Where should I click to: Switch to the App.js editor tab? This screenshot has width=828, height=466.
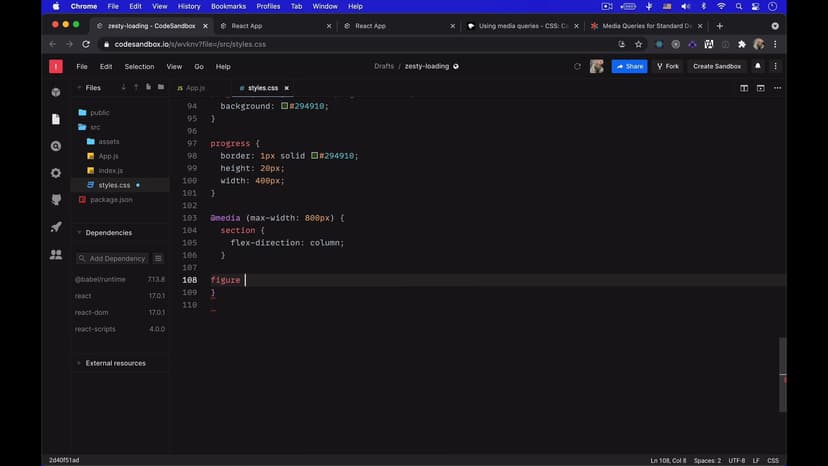pos(195,88)
